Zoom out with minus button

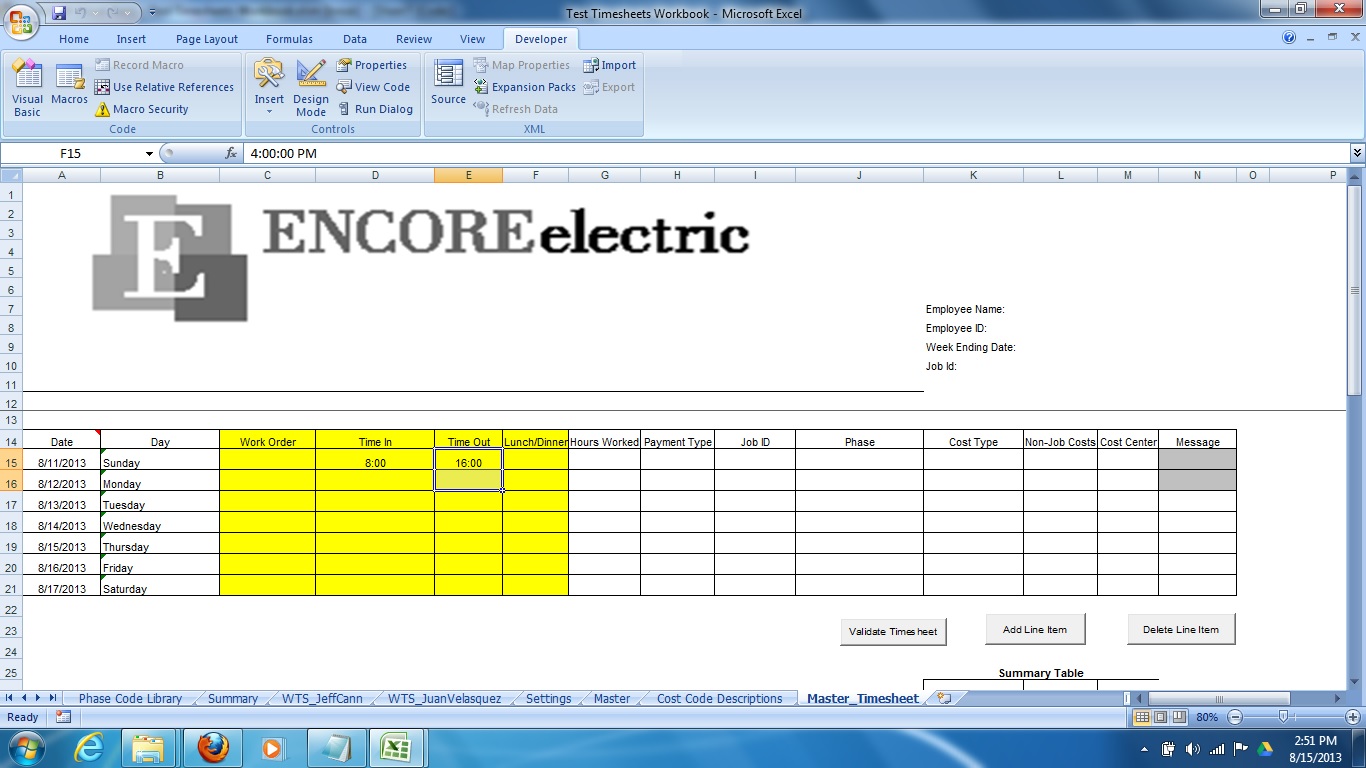click(1235, 717)
